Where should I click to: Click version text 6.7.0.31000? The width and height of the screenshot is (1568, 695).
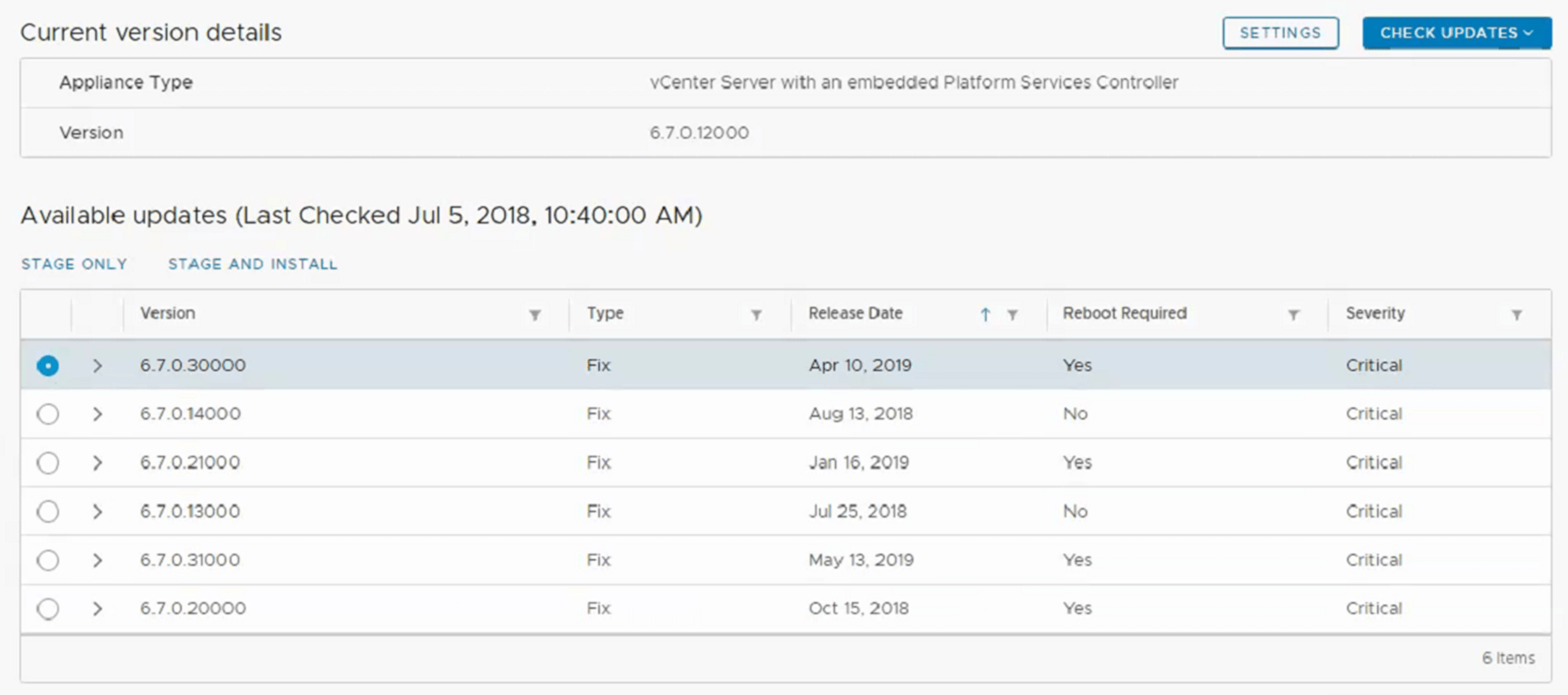point(190,560)
